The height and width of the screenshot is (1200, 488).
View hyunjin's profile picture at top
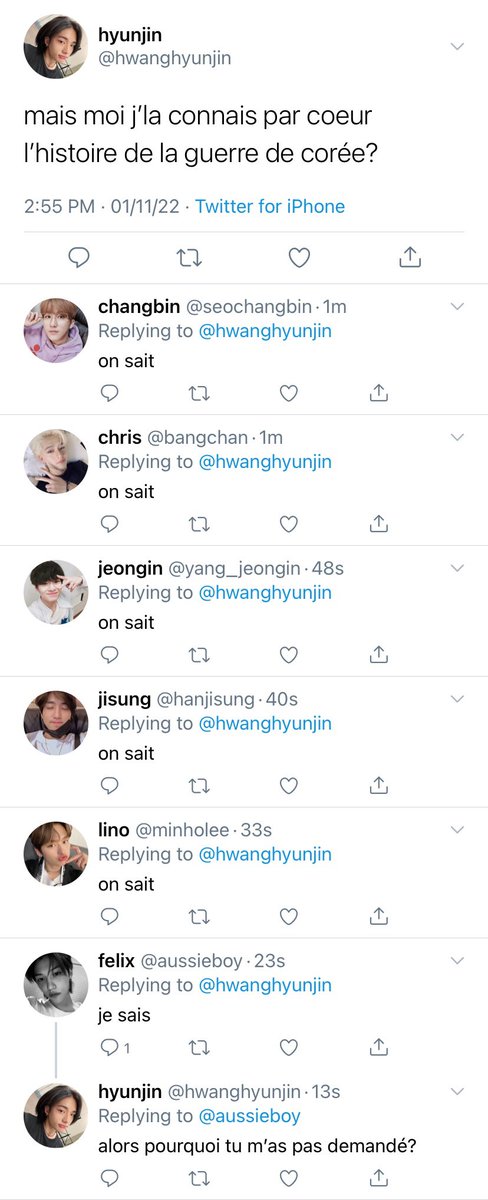click(x=55, y=46)
